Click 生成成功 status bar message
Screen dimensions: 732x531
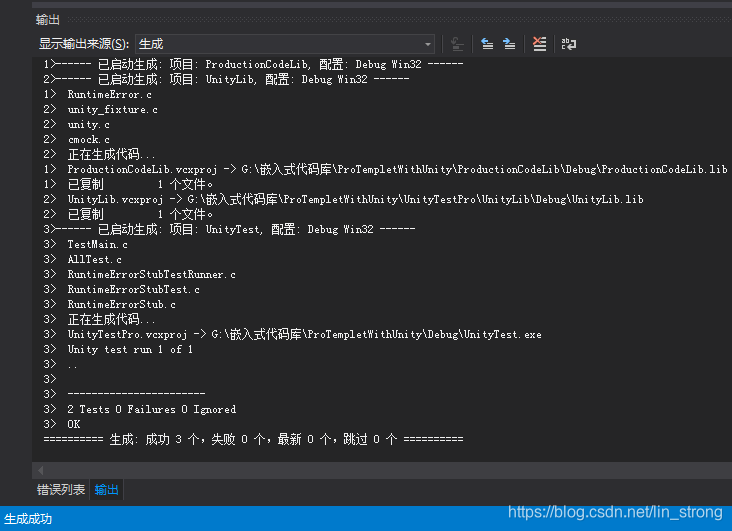coord(28,519)
